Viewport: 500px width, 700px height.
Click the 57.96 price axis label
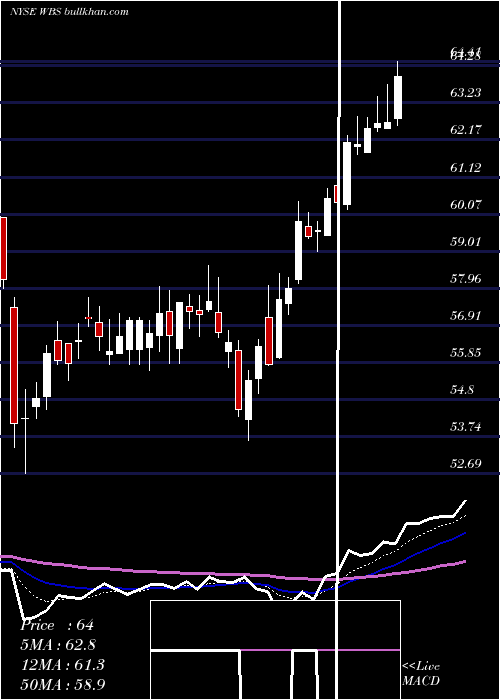point(466,279)
